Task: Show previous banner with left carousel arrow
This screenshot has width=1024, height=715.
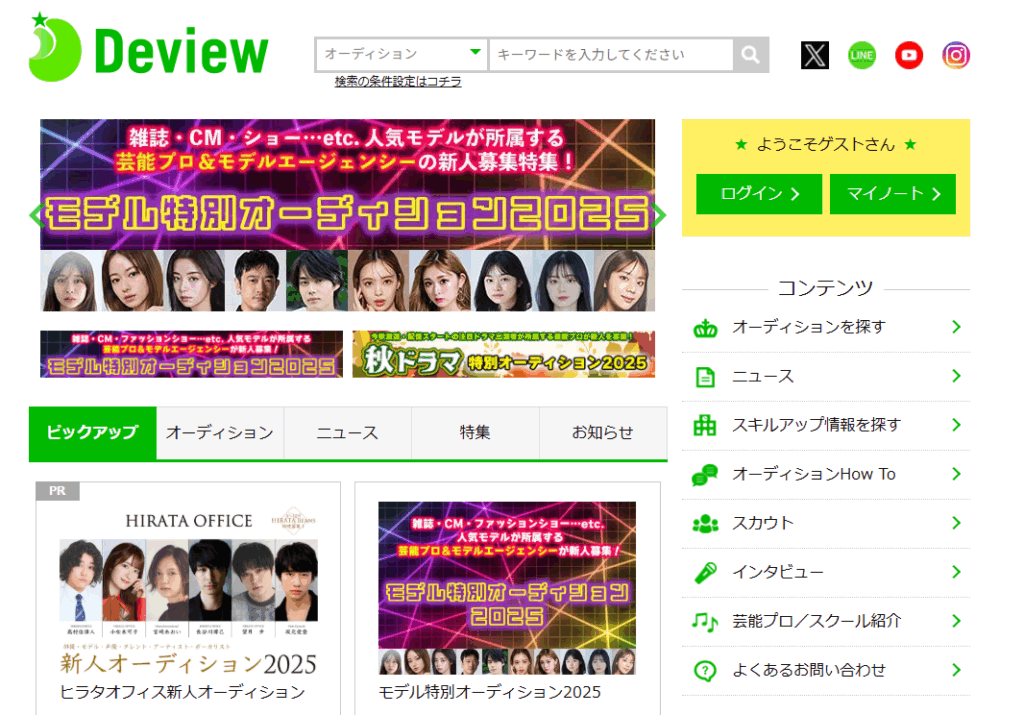Action: [x=37, y=214]
